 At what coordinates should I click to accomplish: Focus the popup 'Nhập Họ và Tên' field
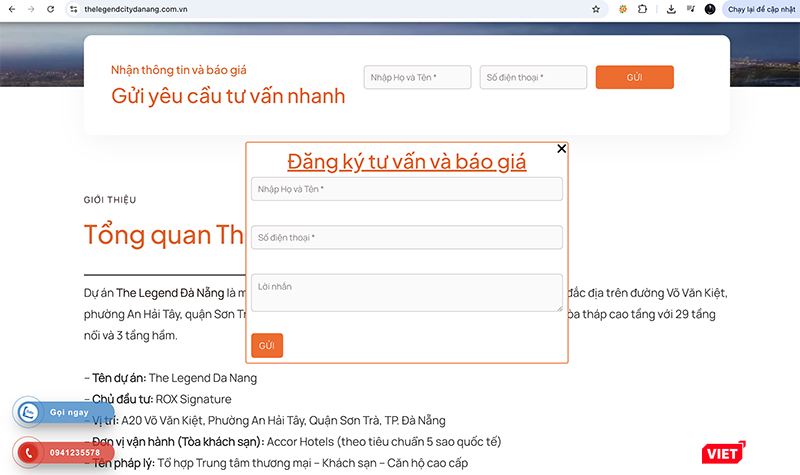pyautogui.click(x=406, y=189)
